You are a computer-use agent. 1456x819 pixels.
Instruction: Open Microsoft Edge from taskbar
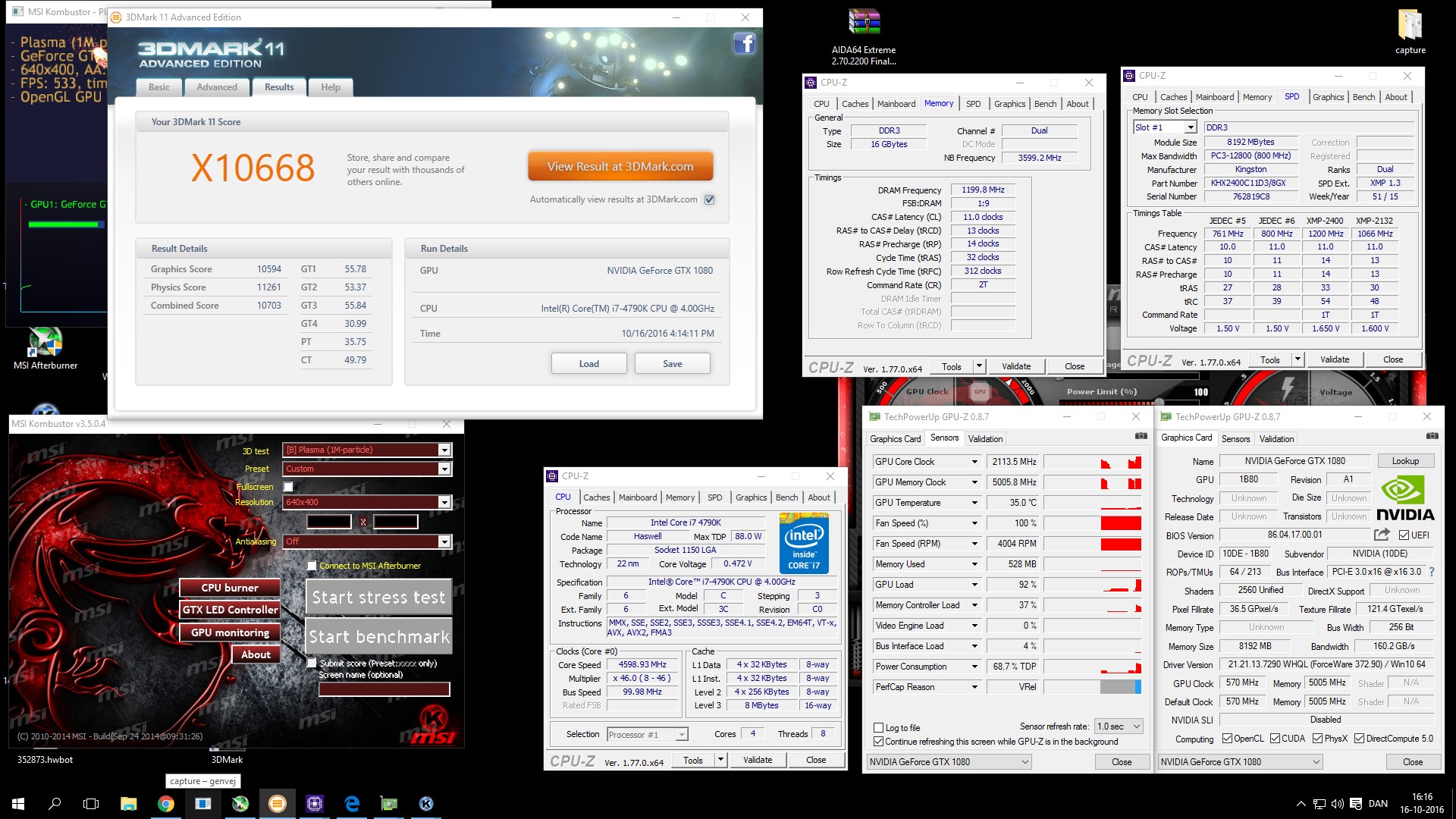tap(352, 803)
